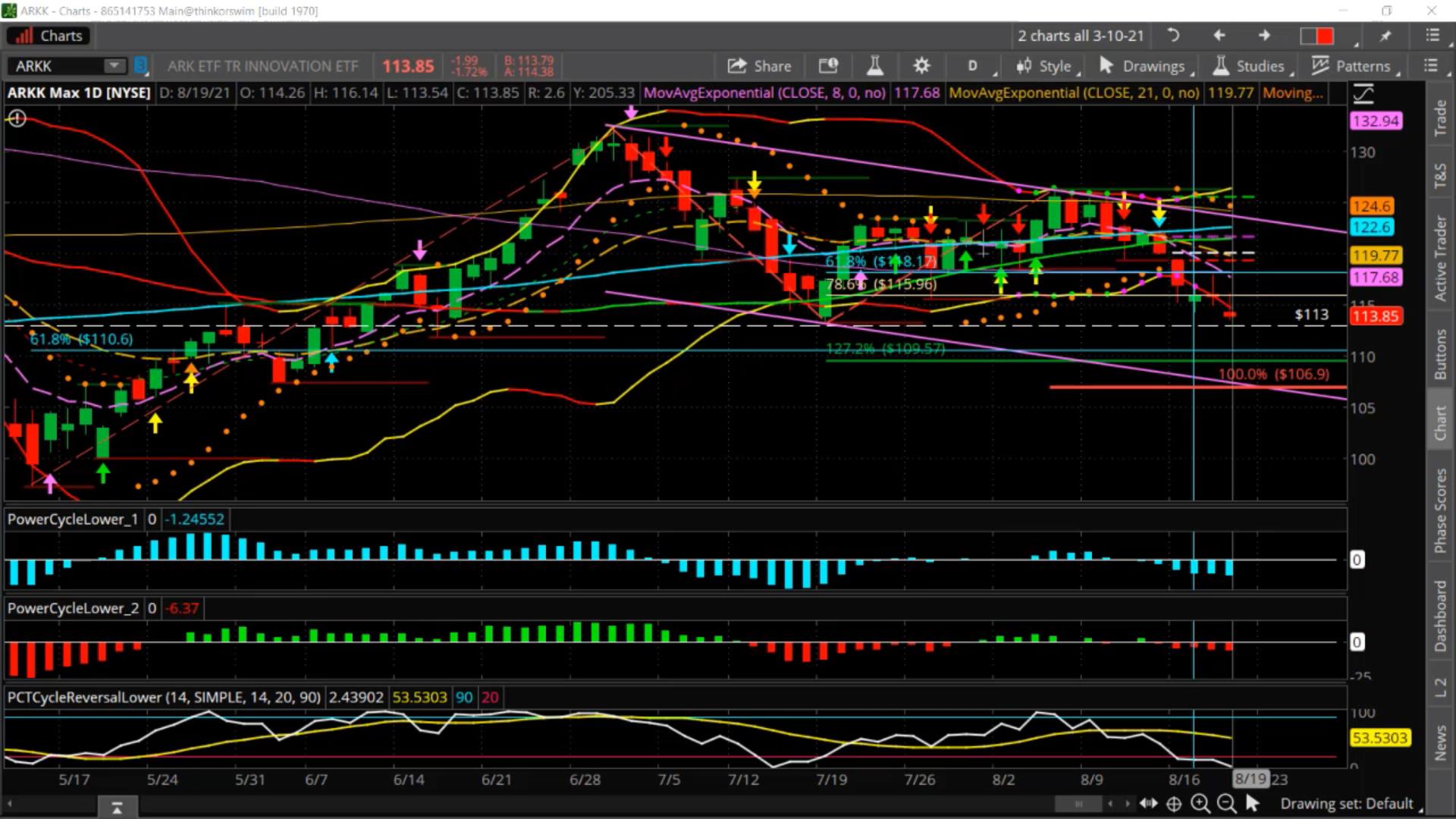Click the 113.85 red price label
The height and width of the screenshot is (819, 1456).
click(1376, 316)
